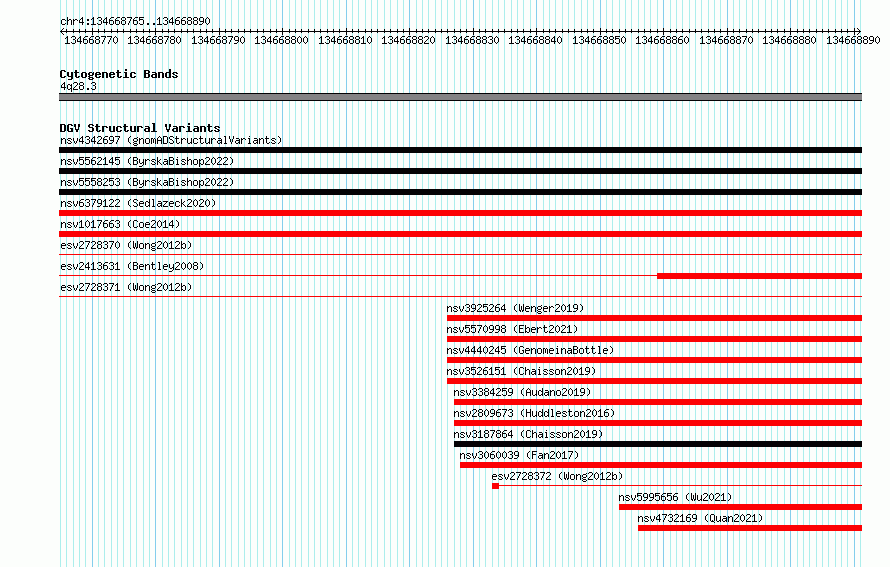Click the red bar under nsv6379122
This screenshot has width=890, height=567.
[460, 213]
